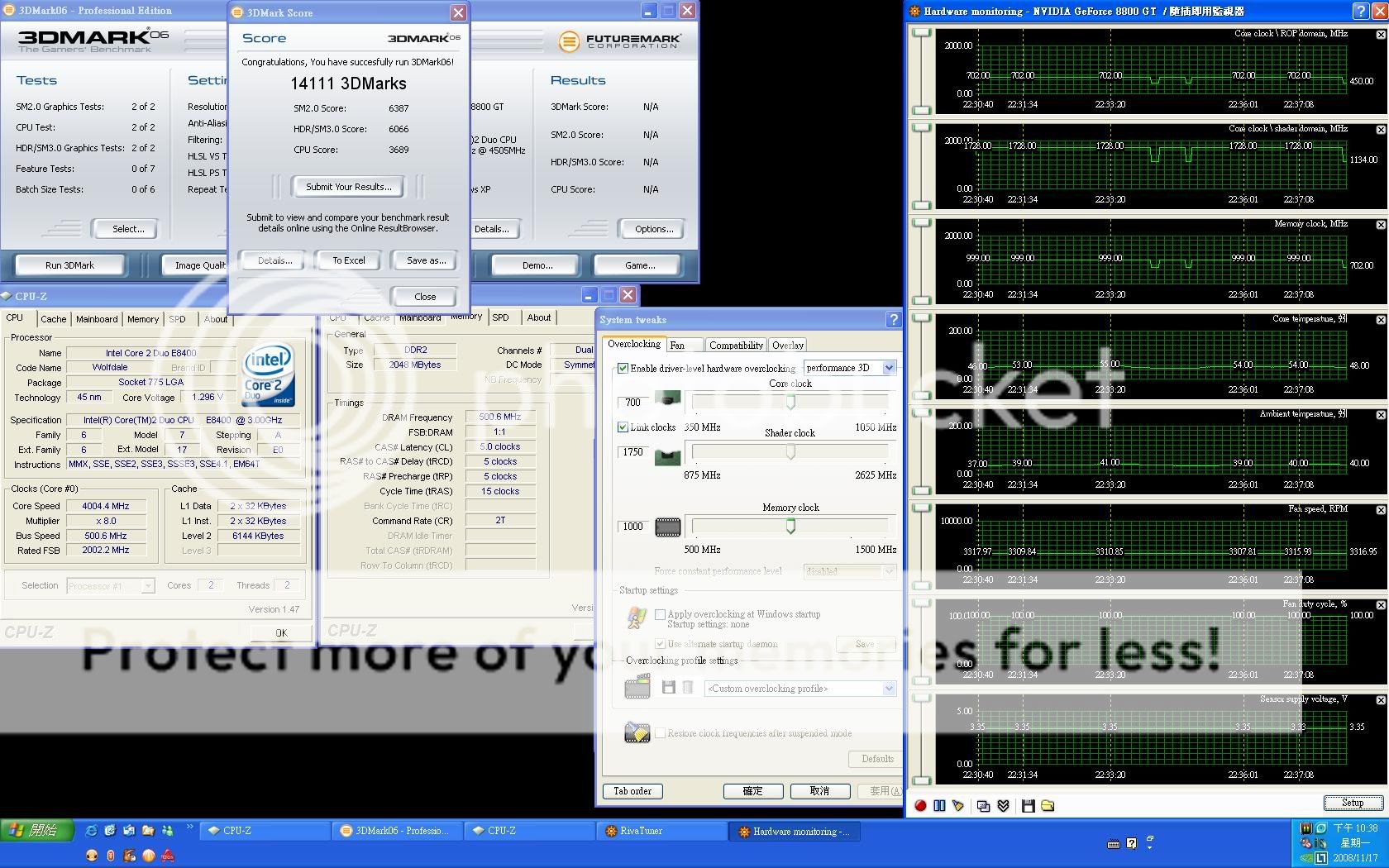Click the detach windows icon in monitoring toolbar

[x=983, y=805]
